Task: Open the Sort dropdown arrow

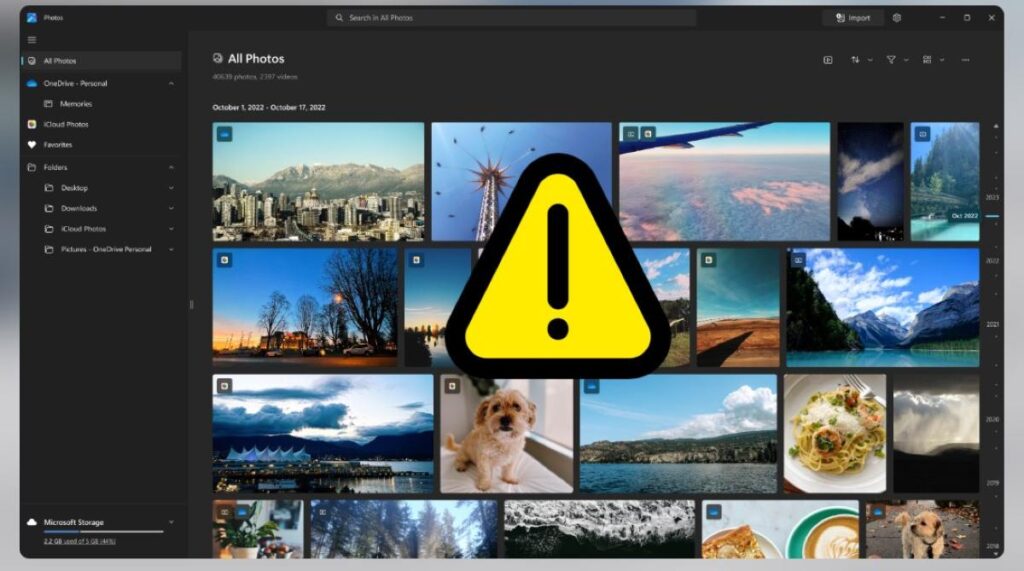Action: coord(870,60)
